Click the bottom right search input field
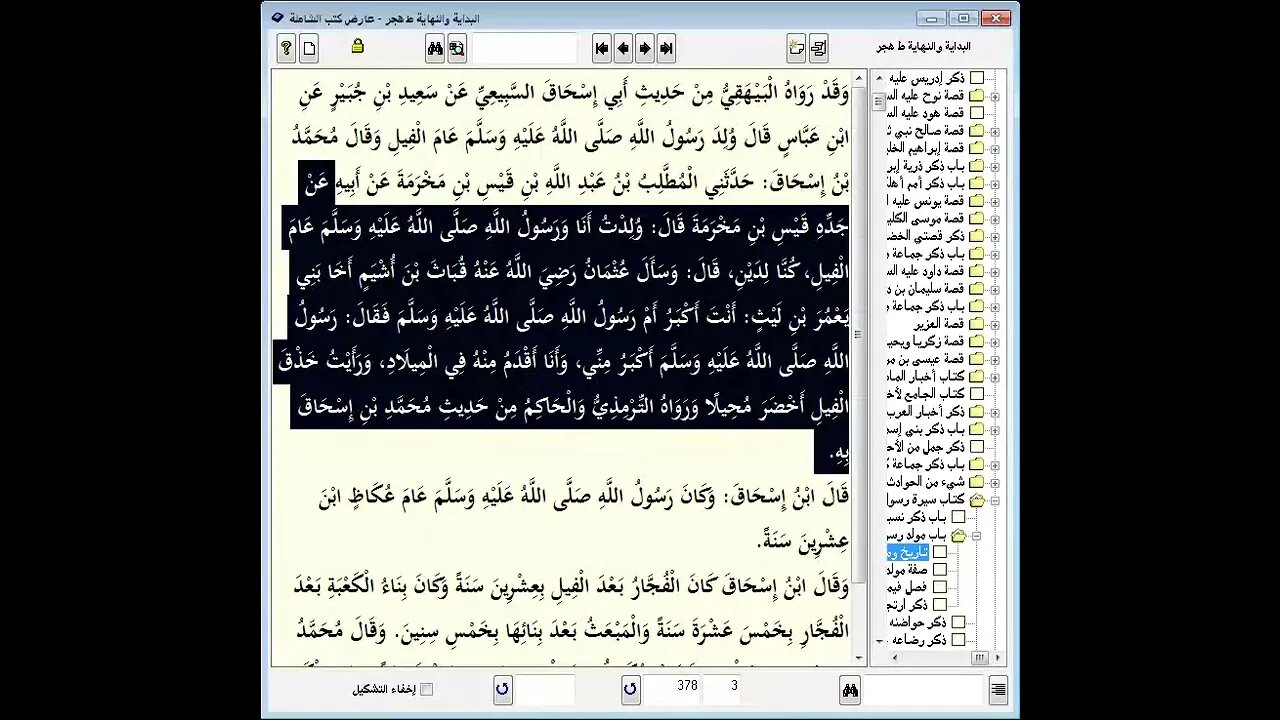The height and width of the screenshot is (720, 1280). click(x=923, y=689)
